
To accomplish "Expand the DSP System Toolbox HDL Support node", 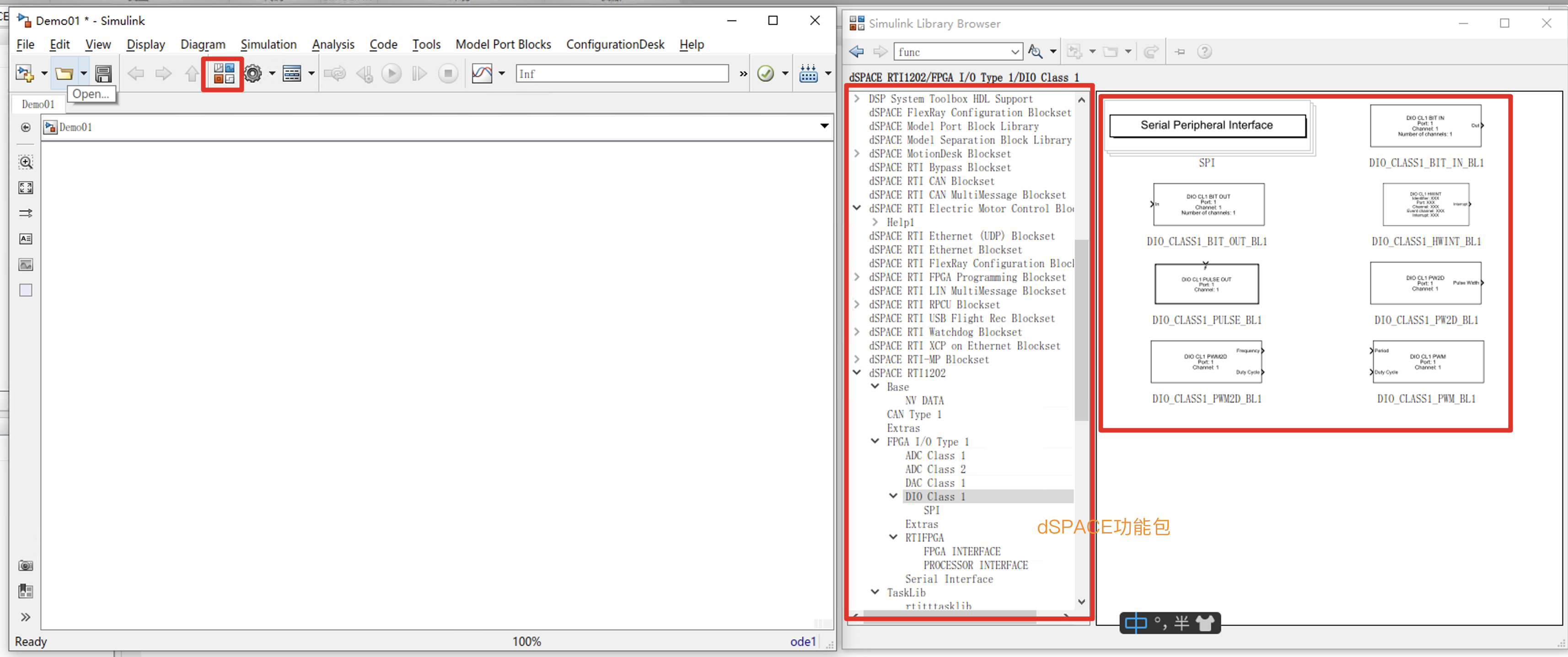I will click(x=856, y=99).
